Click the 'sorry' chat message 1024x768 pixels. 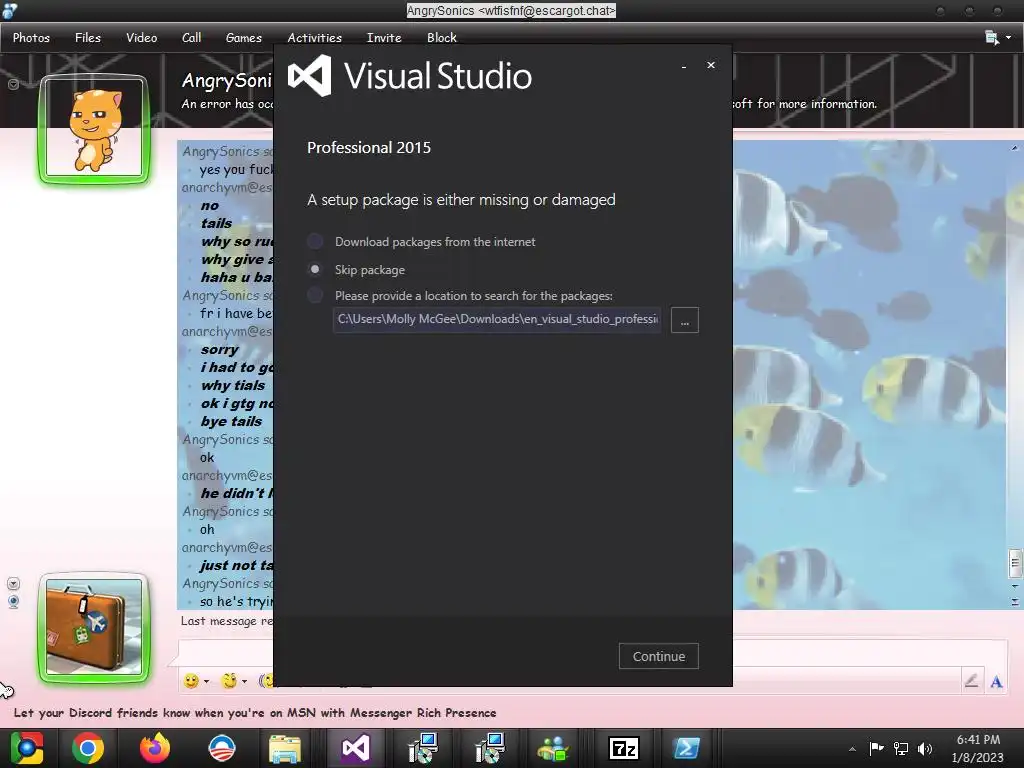(219, 349)
